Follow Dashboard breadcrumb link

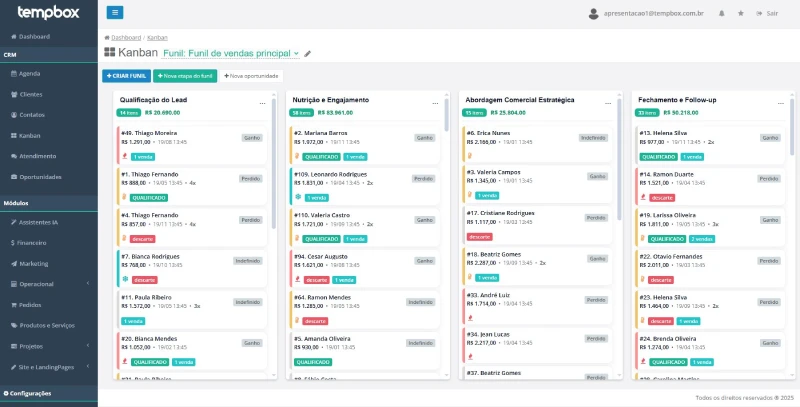click(x=126, y=38)
